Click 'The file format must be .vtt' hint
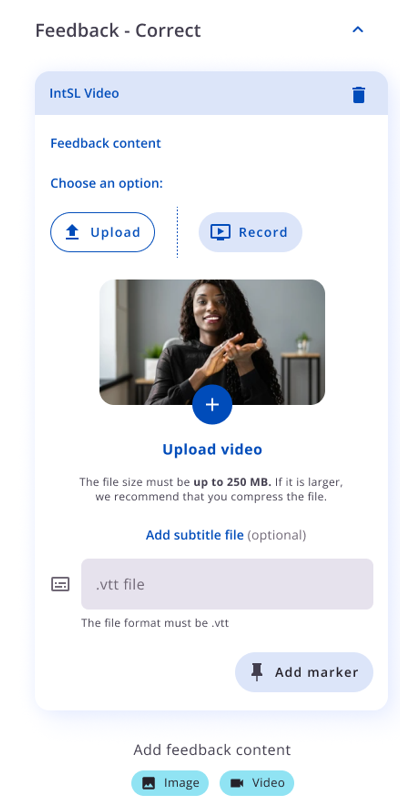400x798 pixels. point(155,622)
